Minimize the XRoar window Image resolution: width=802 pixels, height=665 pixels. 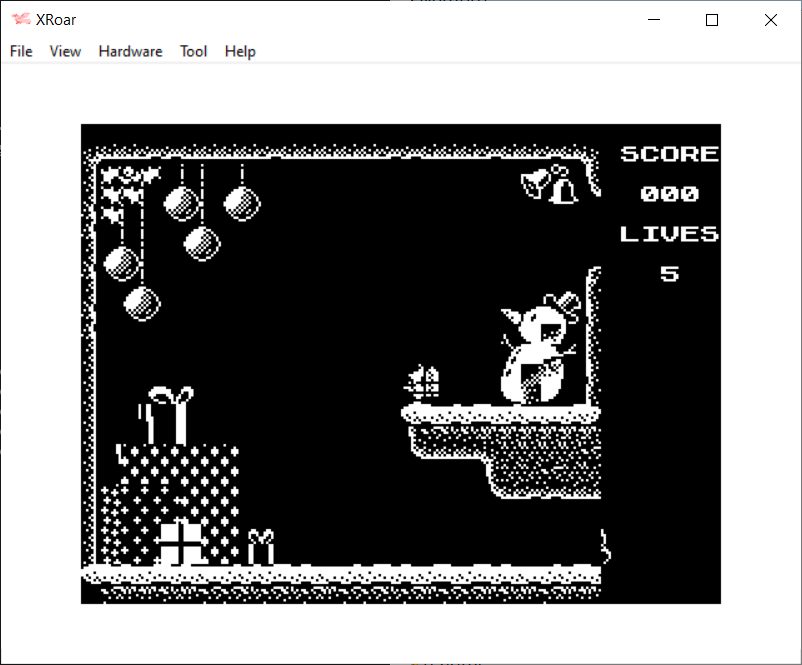[654, 20]
